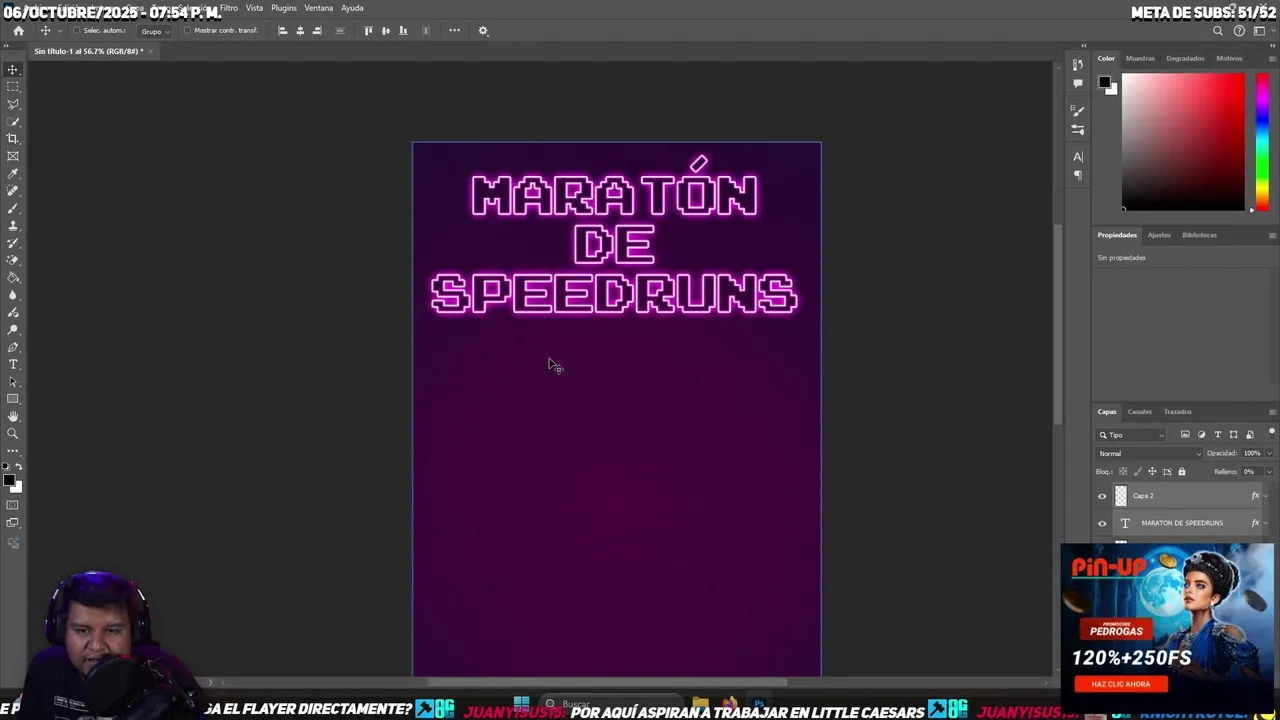Open the Character panel icon
The image size is (1280, 720).
tap(1077, 157)
